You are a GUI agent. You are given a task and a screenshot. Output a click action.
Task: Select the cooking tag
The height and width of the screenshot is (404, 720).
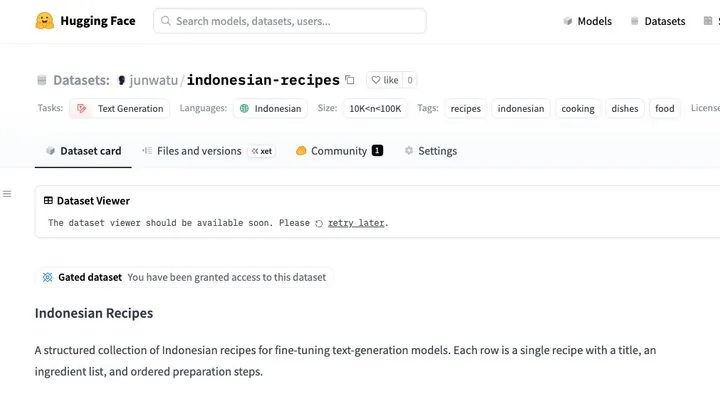click(x=578, y=108)
